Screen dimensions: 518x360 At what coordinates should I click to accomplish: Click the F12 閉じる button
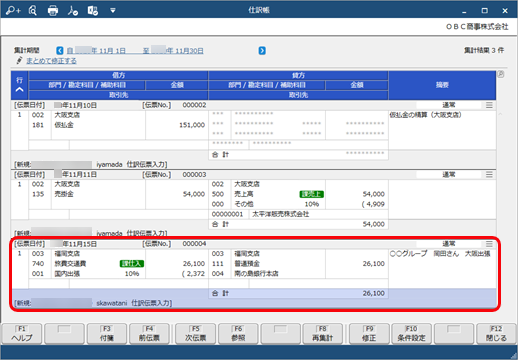click(x=496, y=333)
